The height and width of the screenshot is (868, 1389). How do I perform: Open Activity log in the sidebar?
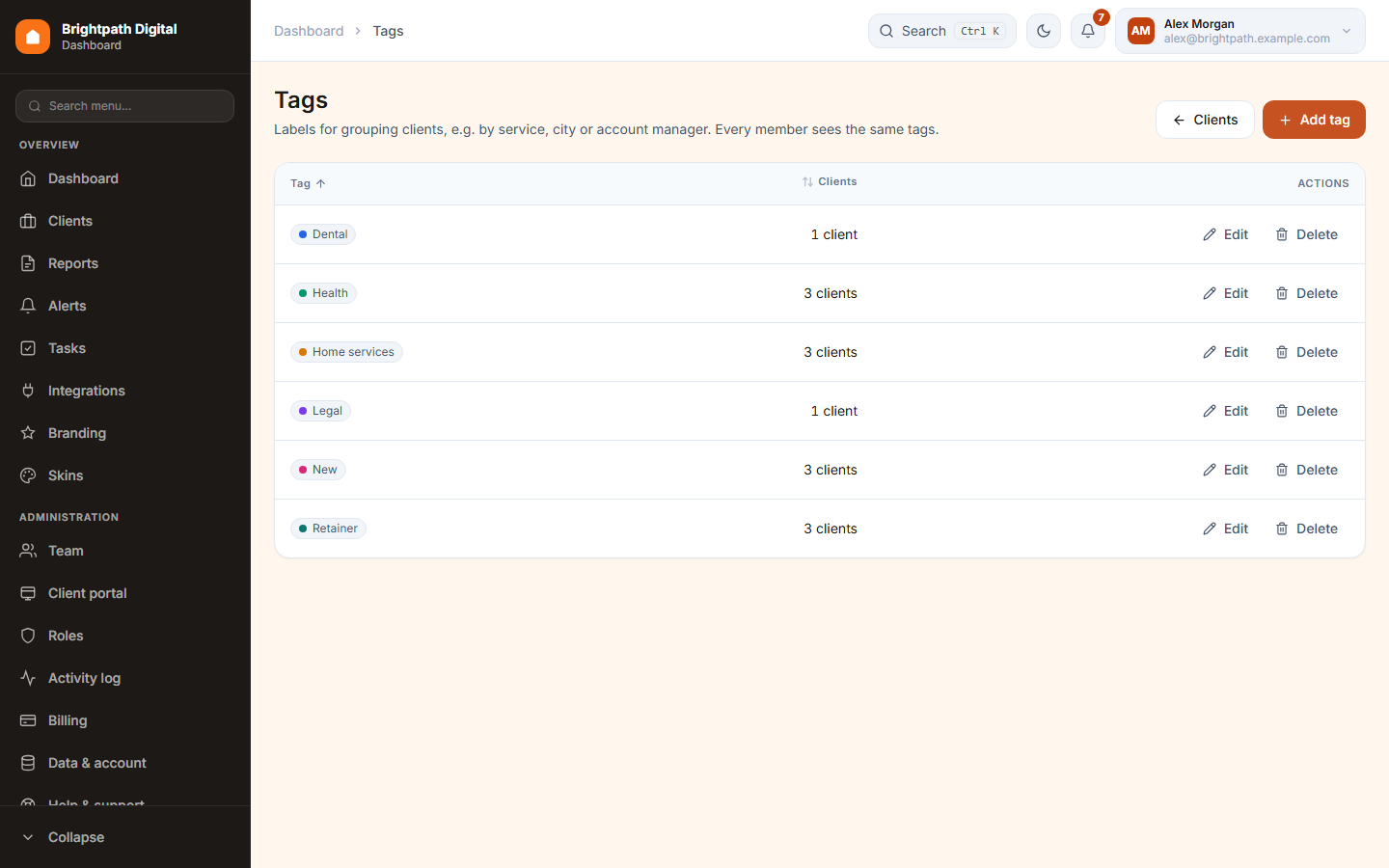[125, 678]
